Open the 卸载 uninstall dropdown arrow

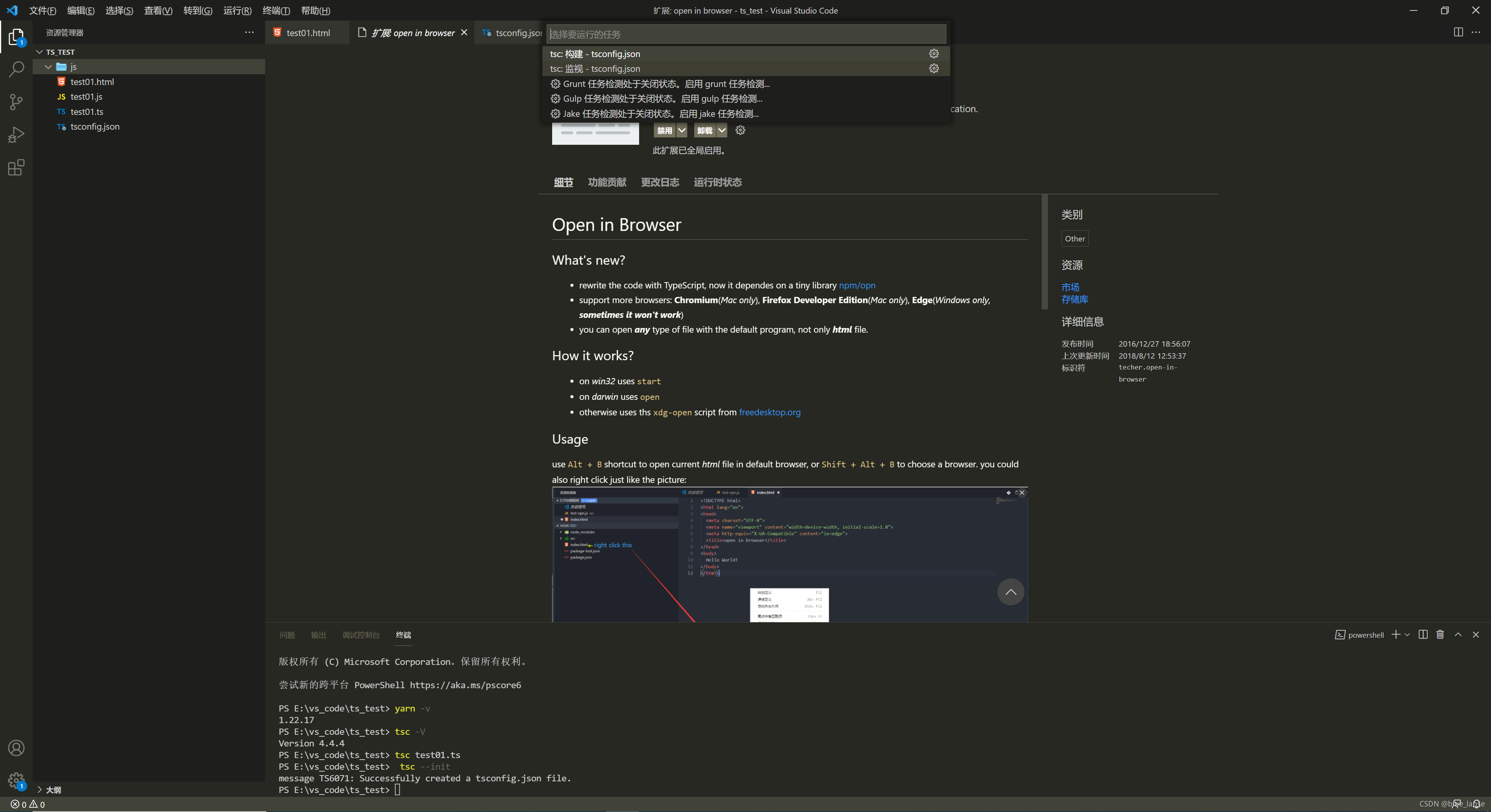pos(722,131)
